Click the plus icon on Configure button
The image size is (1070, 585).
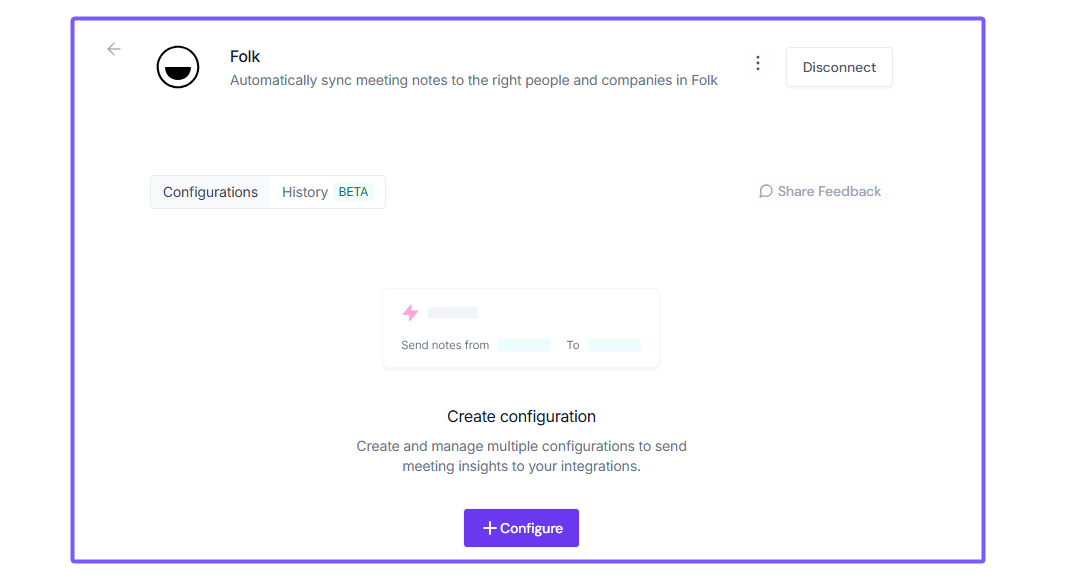[490, 528]
